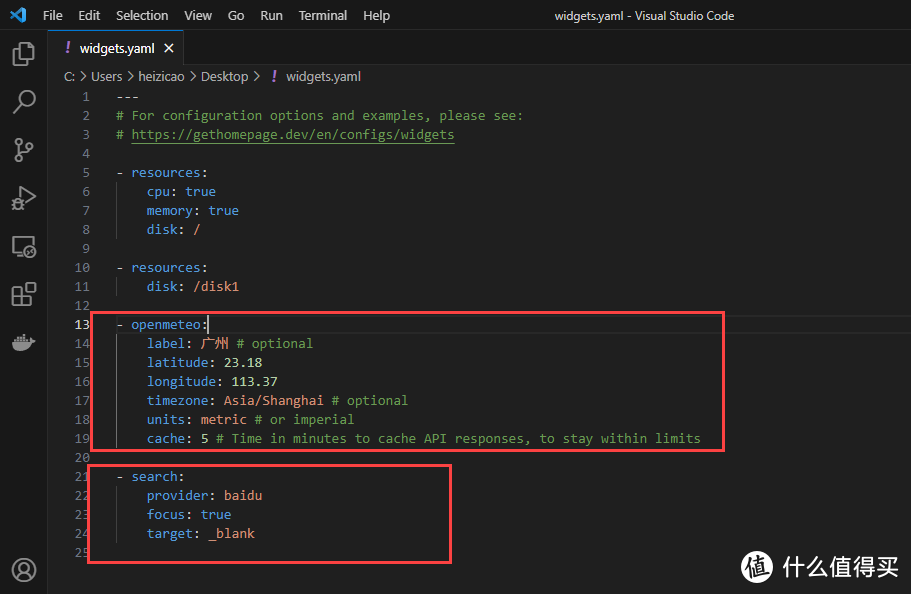The width and height of the screenshot is (911, 594).
Task: Open the gethomepage.dev widgets link
Action: point(292,134)
